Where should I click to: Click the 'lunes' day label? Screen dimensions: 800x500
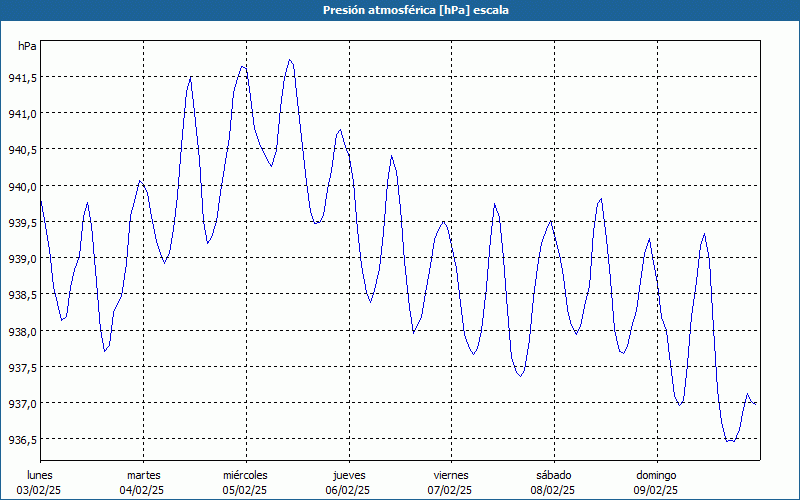point(39,475)
